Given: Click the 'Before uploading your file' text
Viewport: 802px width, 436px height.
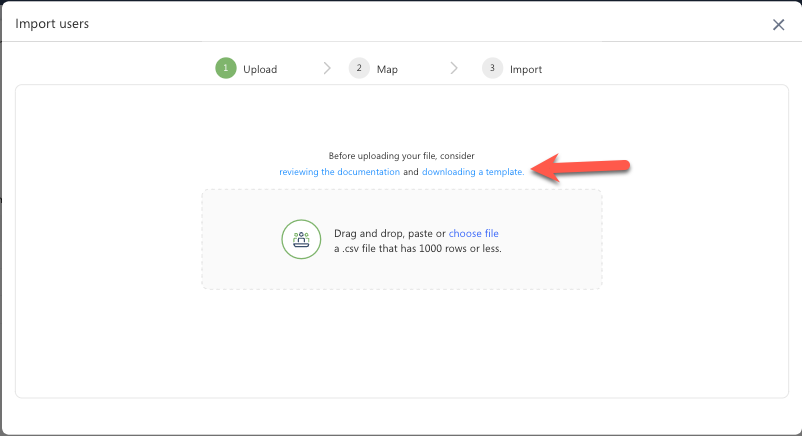Looking at the screenshot, I should 401,156.
